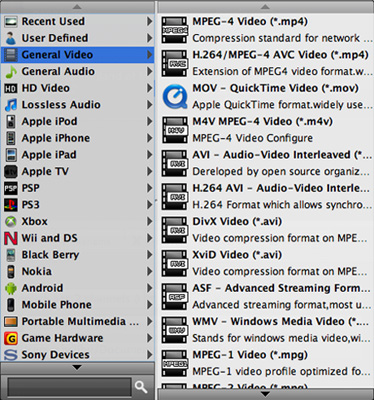Select the Apple TV category

pos(77,172)
